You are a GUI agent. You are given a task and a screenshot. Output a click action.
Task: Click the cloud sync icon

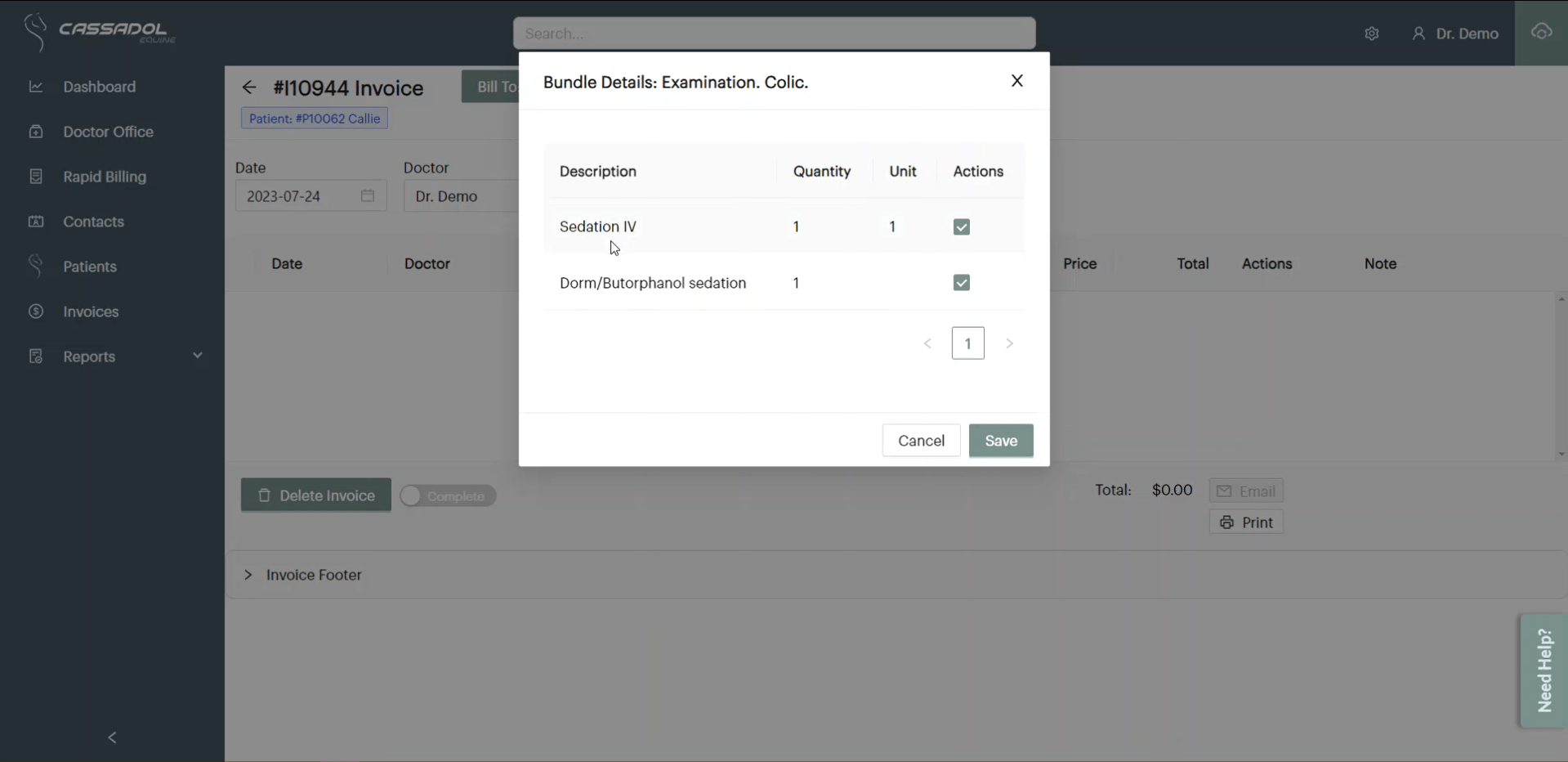(x=1541, y=32)
